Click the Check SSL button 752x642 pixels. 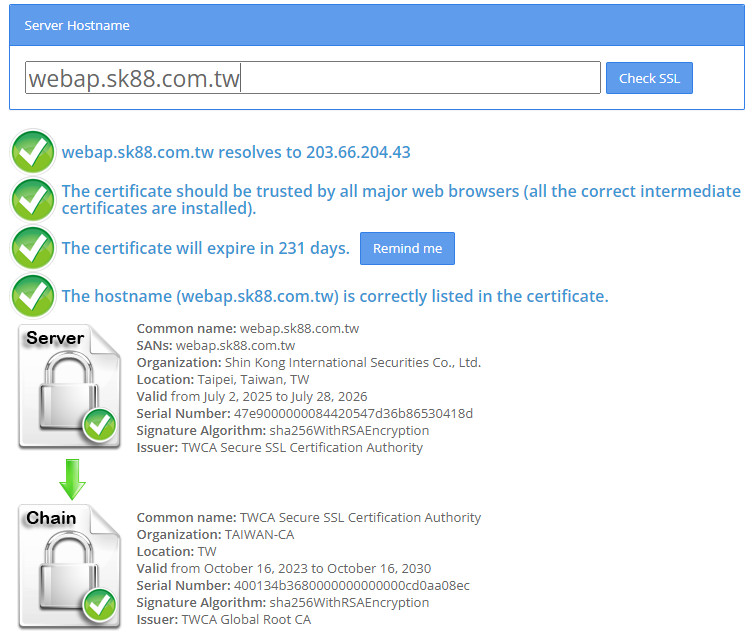649,78
